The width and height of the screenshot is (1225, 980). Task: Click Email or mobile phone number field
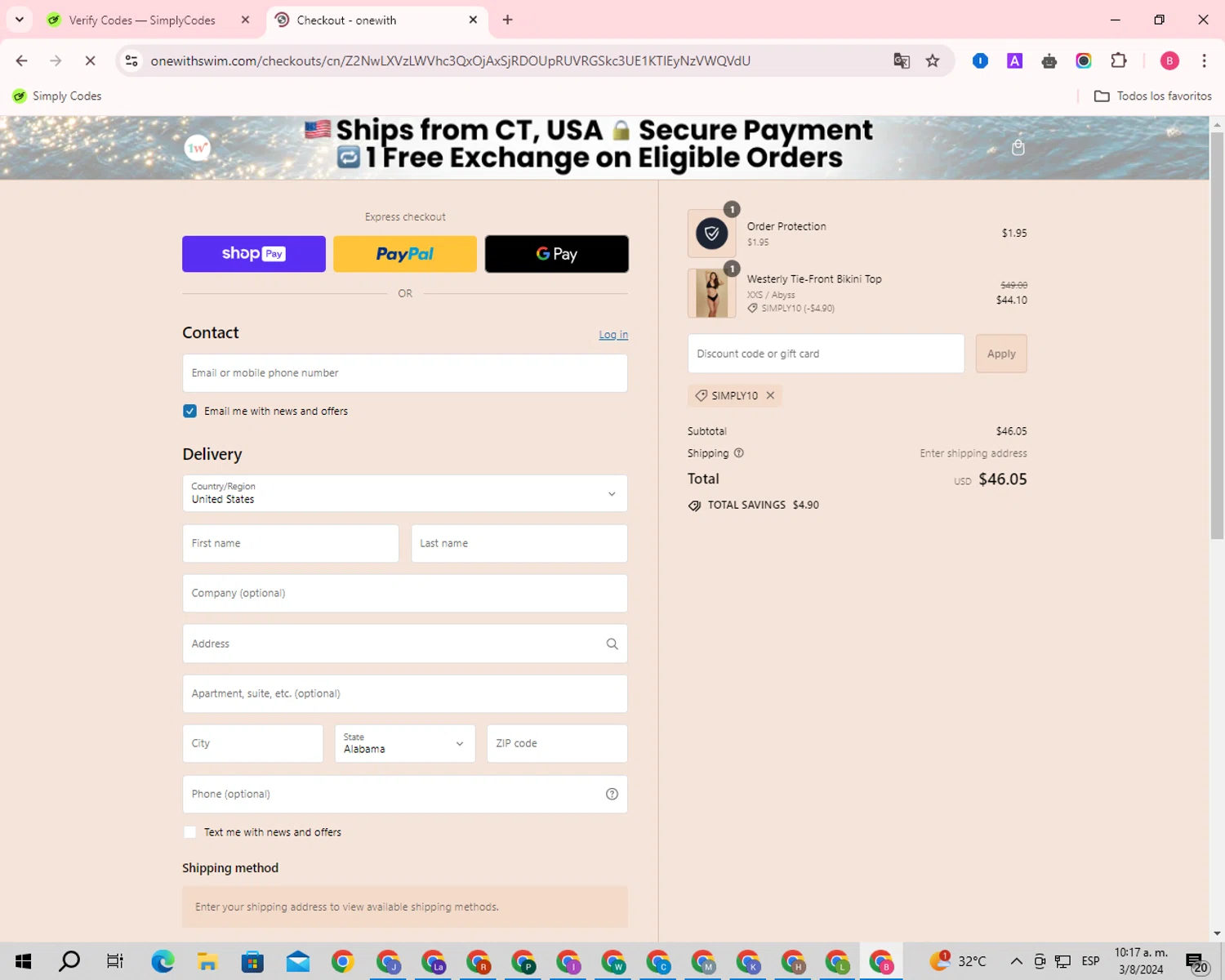click(405, 373)
